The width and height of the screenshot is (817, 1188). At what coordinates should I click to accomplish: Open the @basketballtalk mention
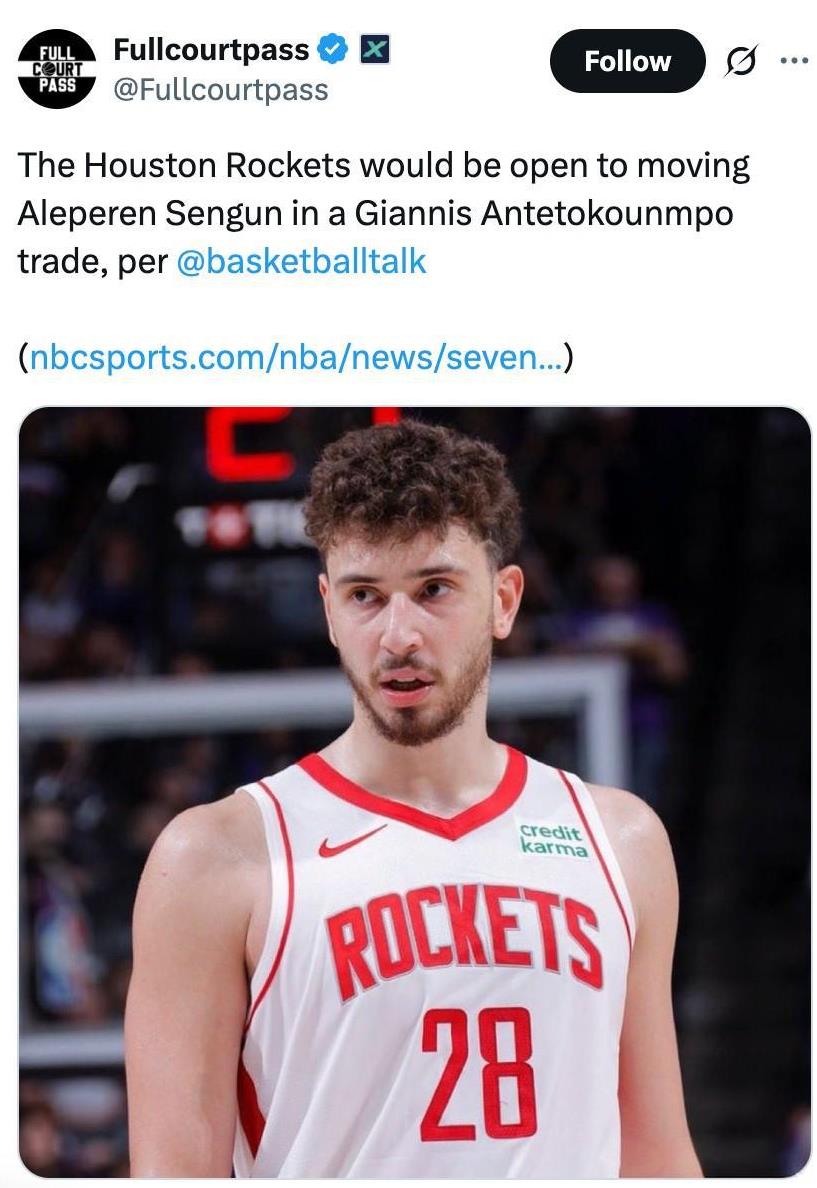[301, 261]
